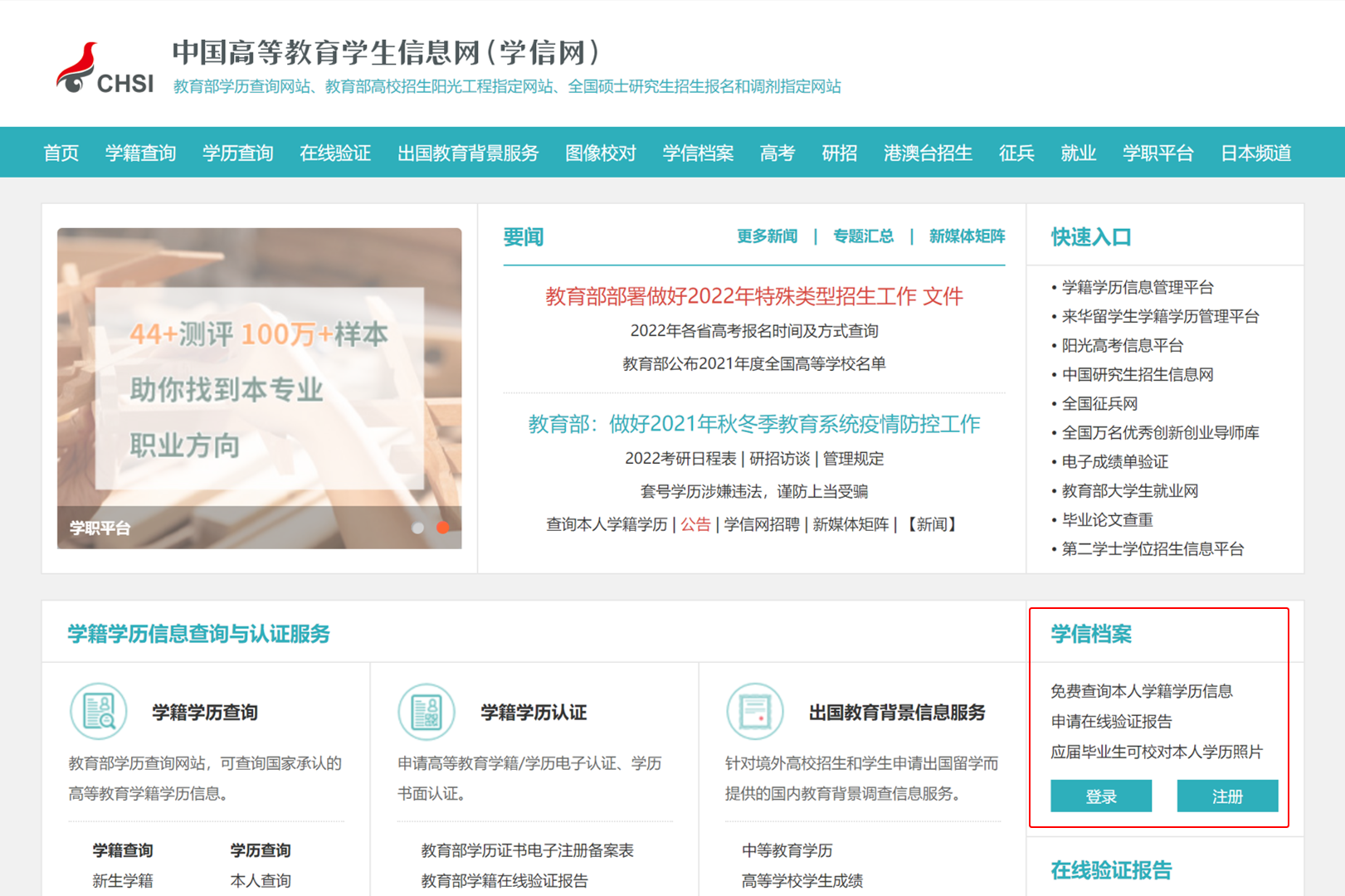Open 第二学士学位招生信息平台 quick link

pos(1153,548)
